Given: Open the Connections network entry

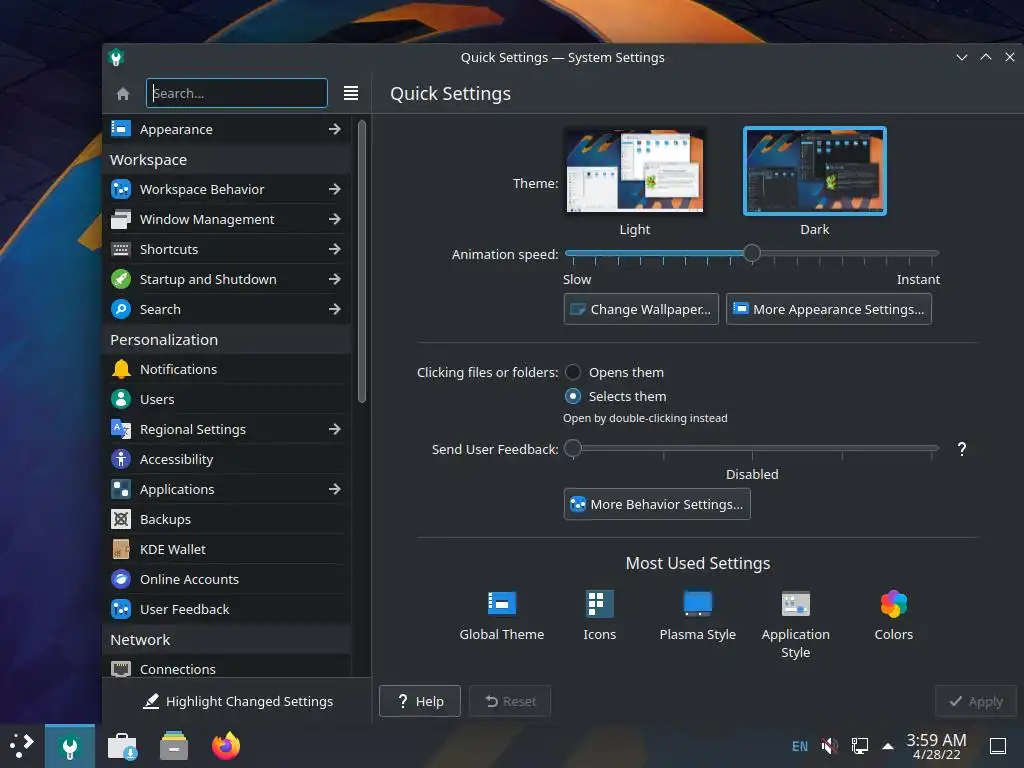Looking at the screenshot, I should coord(227,667).
